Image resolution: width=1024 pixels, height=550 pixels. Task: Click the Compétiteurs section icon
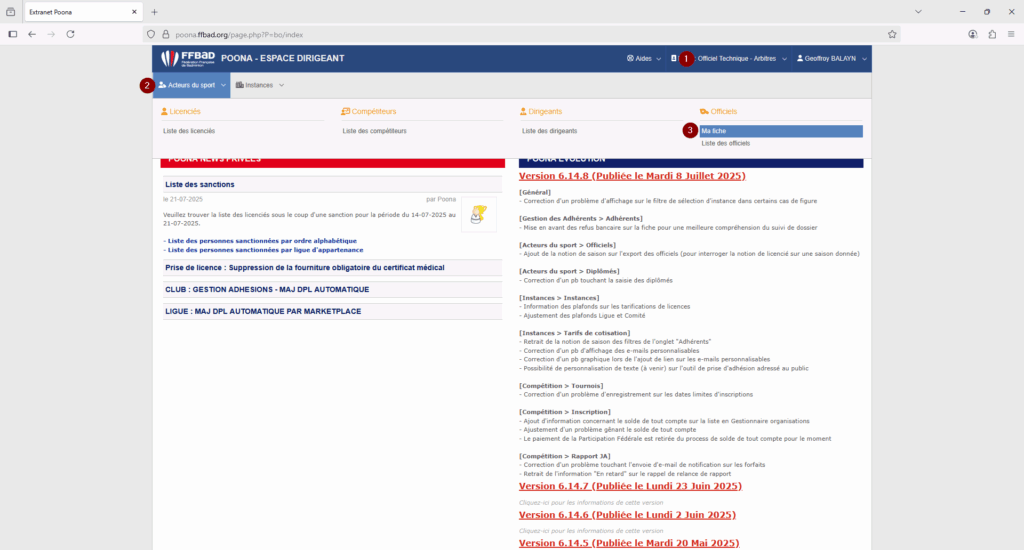pyautogui.click(x=345, y=112)
